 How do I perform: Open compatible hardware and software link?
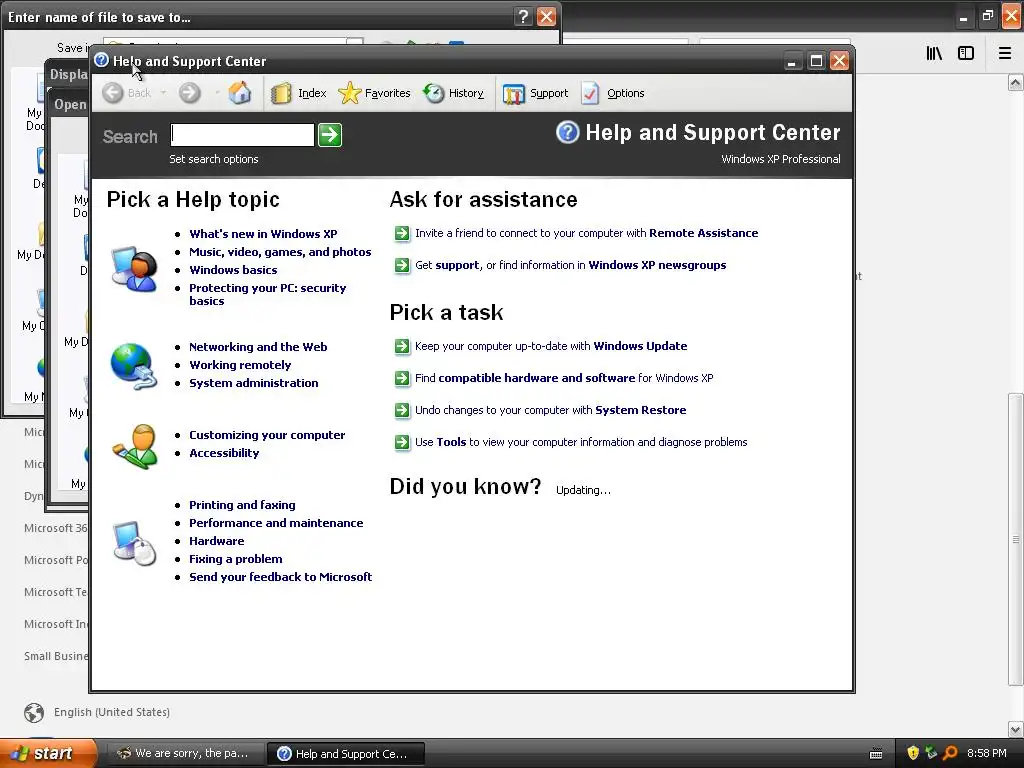(536, 378)
